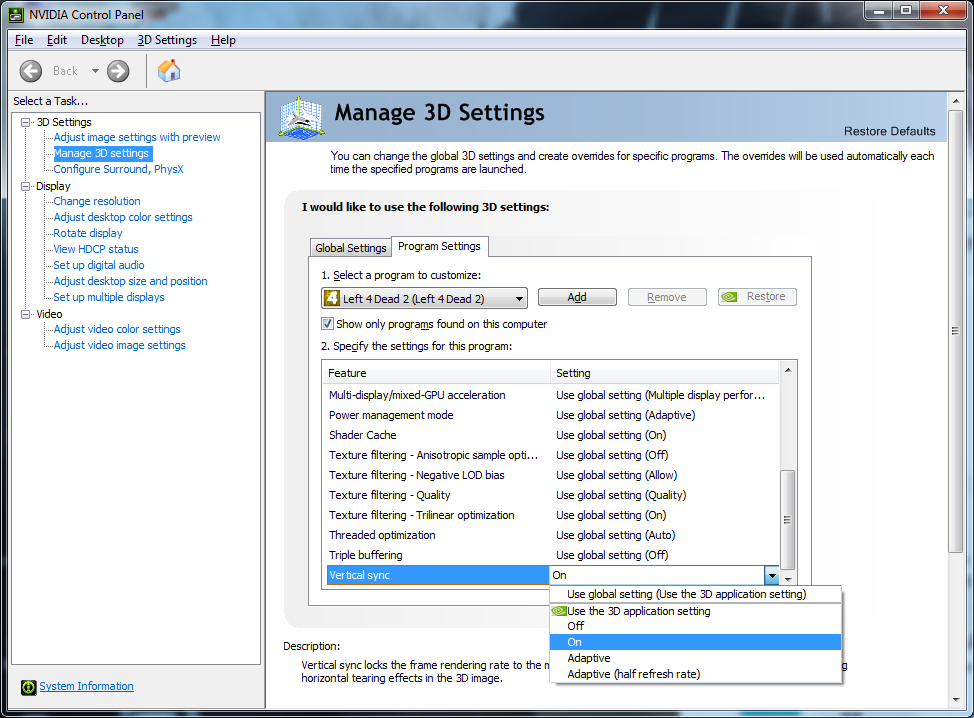The width and height of the screenshot is (974, 718).
Task: Open the Edit menu
Action: (57, 40)
